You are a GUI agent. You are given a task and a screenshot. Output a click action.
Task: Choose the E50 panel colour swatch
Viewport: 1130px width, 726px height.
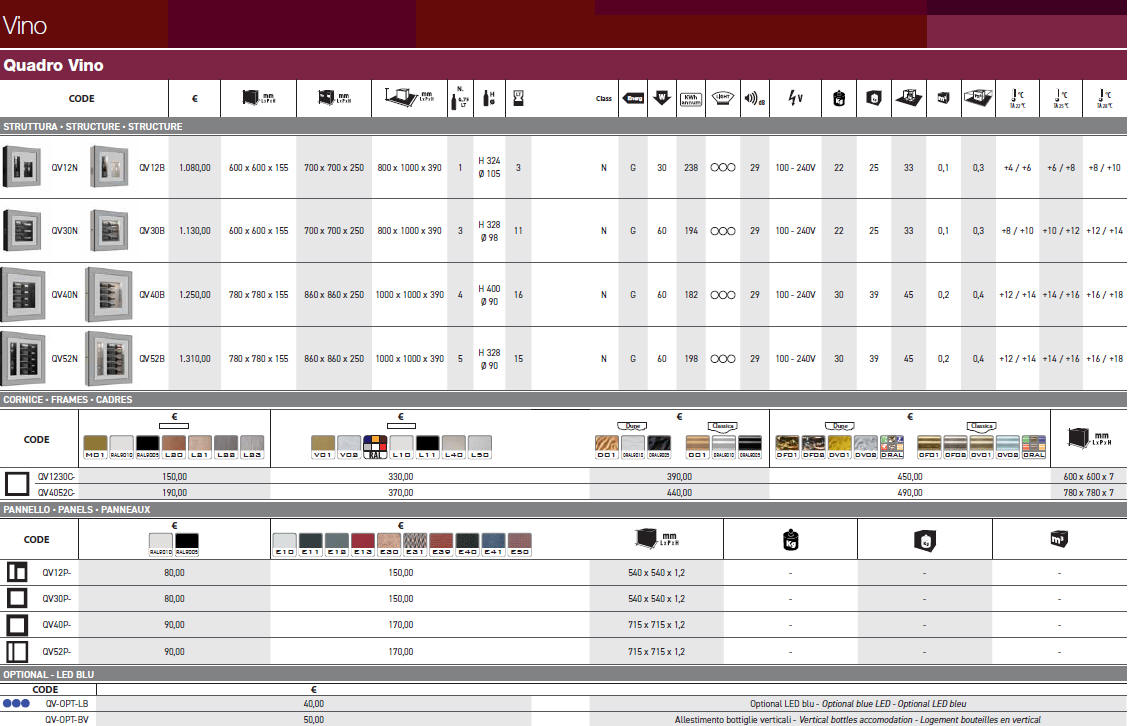(520, 544)
